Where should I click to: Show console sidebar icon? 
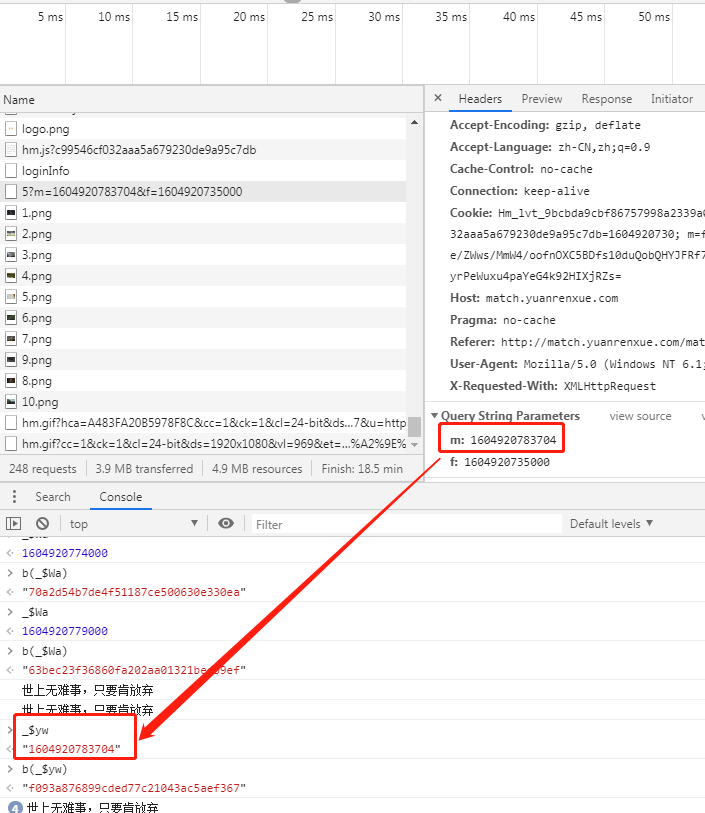pyautogui.click(x=13, y=523)
